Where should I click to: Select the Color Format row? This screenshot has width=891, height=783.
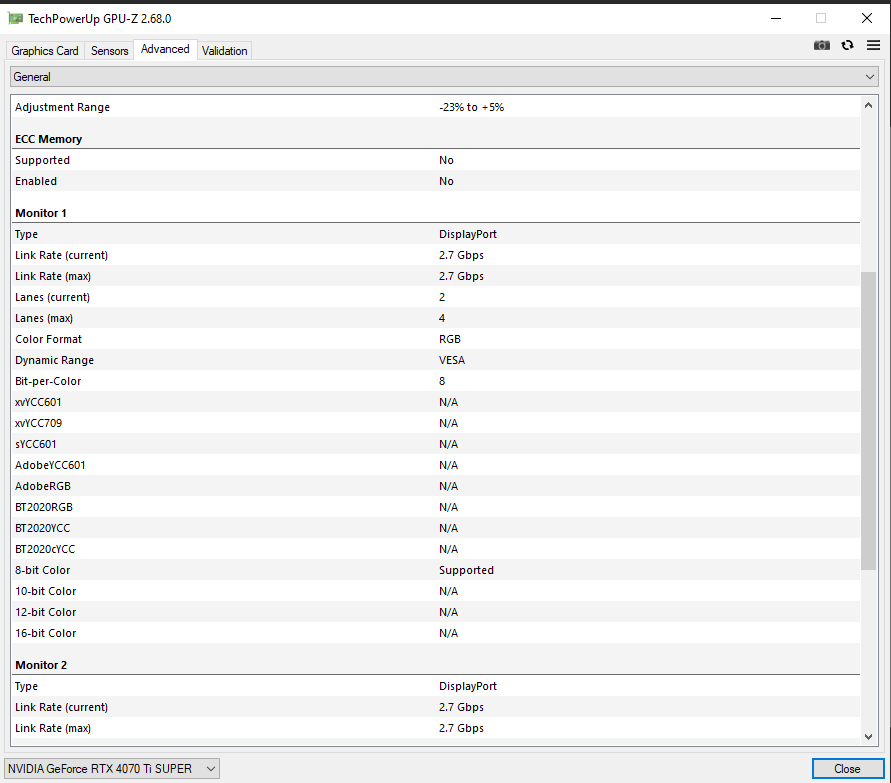click(x=435, y=339)
